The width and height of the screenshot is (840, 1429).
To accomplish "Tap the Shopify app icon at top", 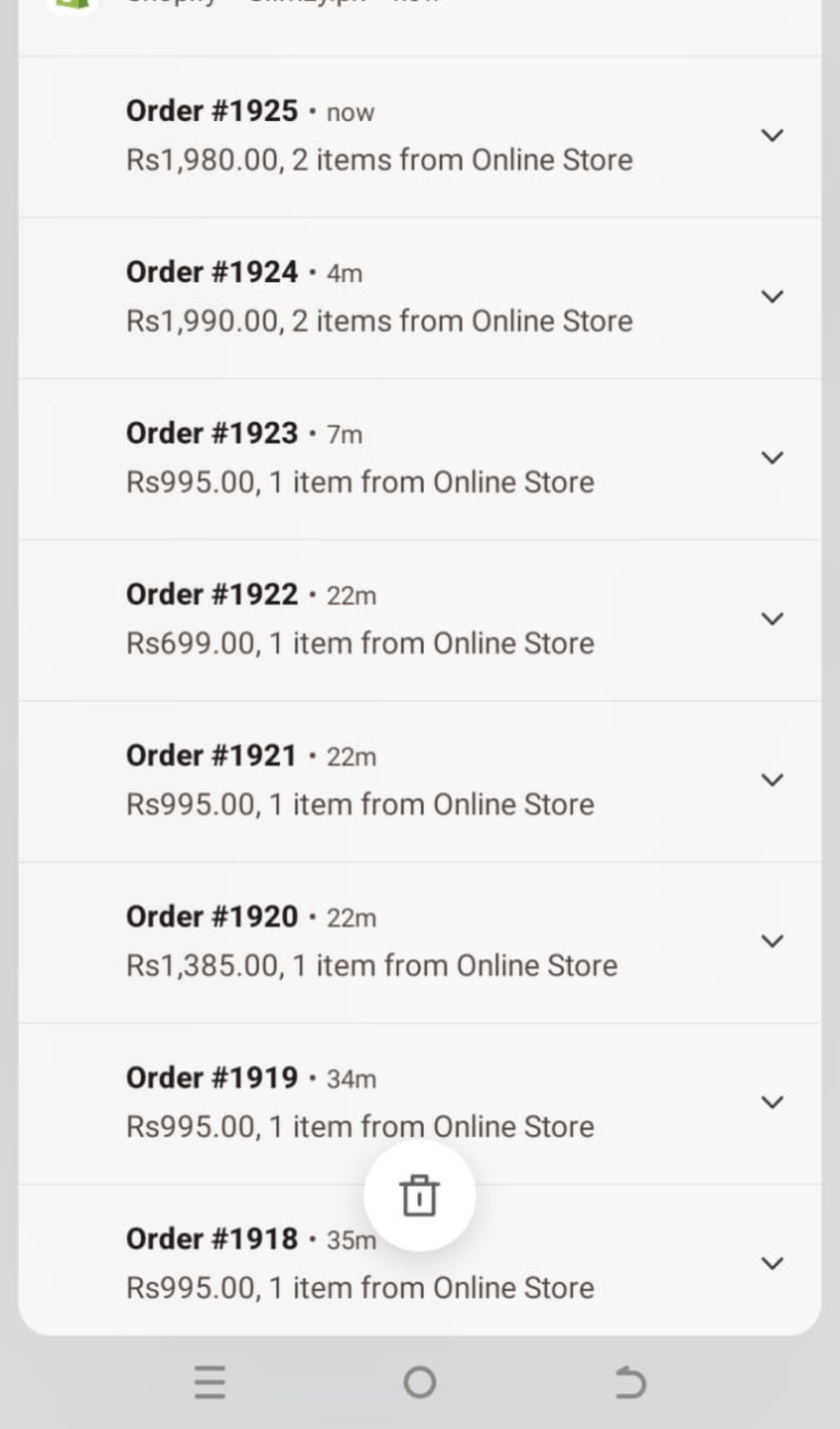I will [x=73, y=5].
